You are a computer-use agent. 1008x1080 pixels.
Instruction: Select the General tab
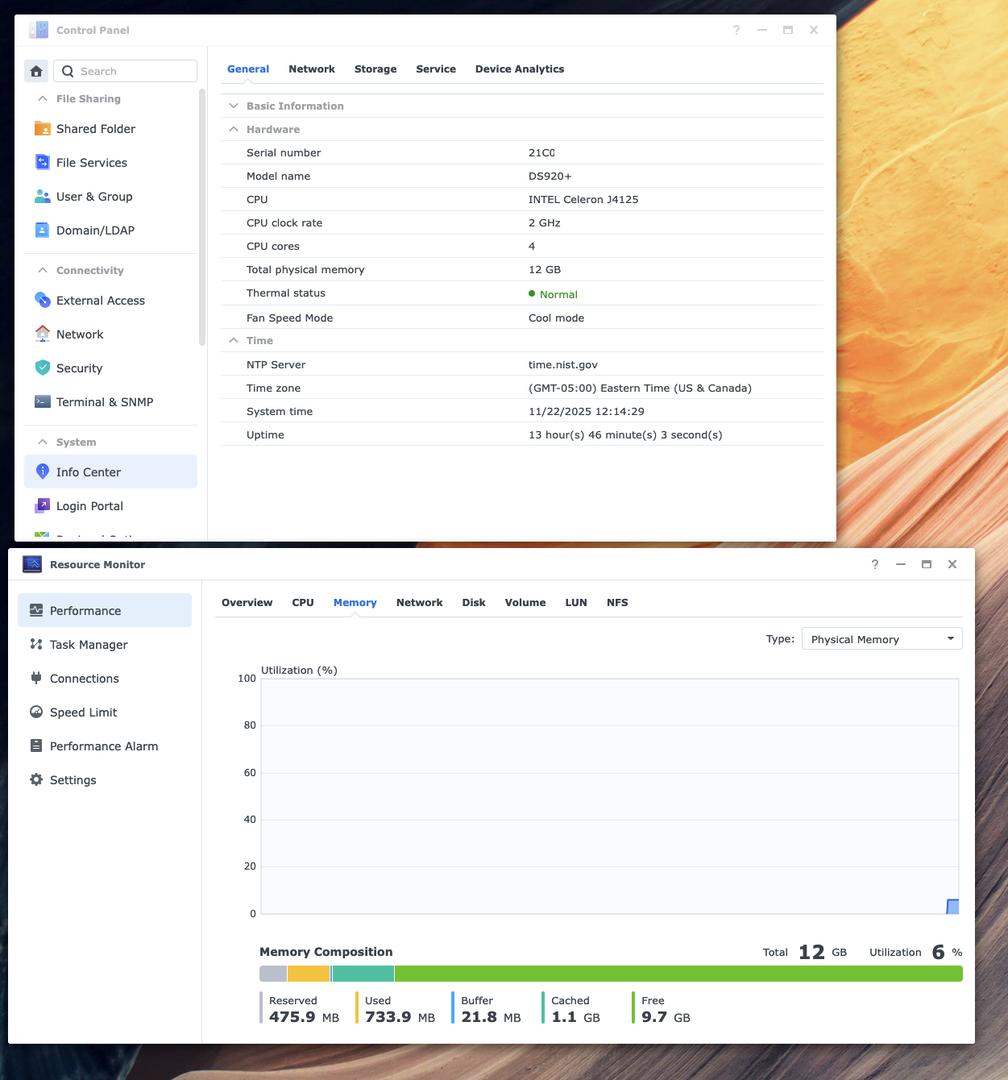pyautogui.click(x=248, y=69)
